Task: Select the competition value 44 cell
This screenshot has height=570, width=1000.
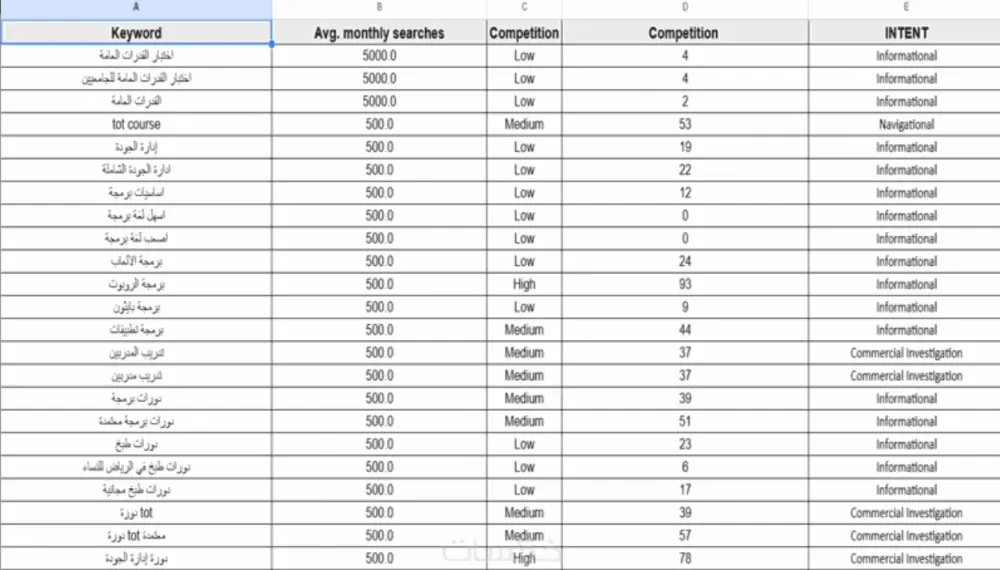Action: [685, 330]
